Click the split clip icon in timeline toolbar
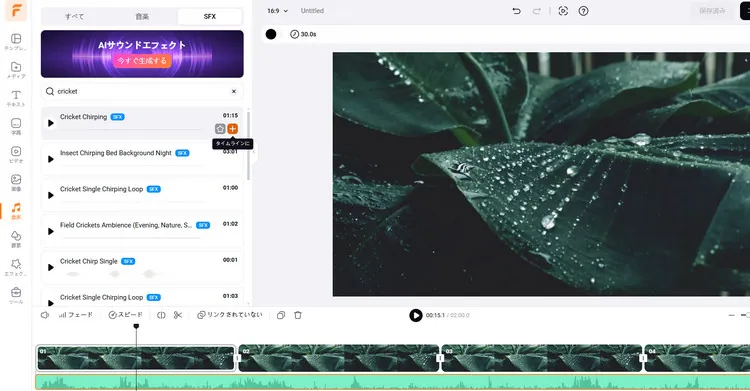Viewport: 750px width, 391px height. click(x=161, y=315)
